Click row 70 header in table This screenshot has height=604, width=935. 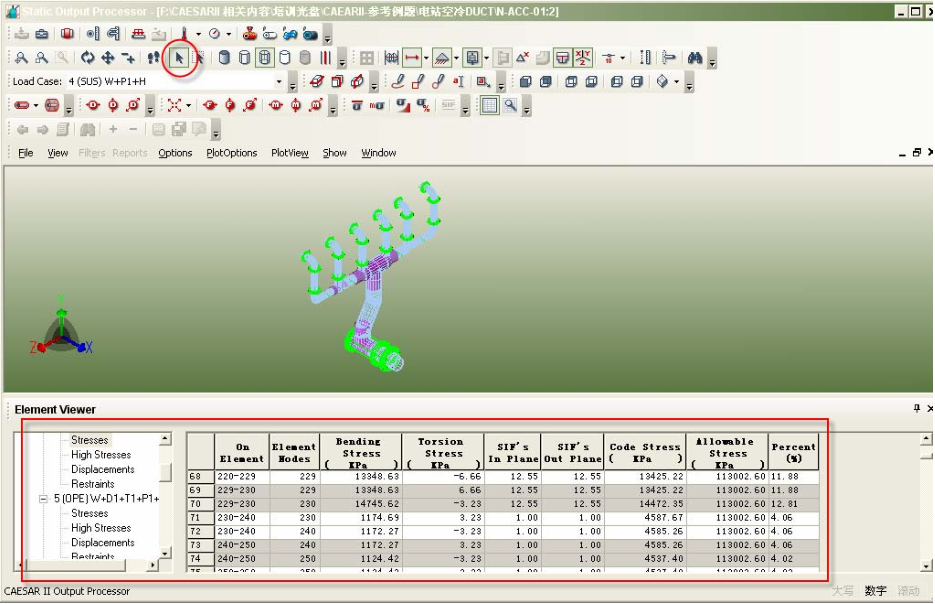click(x=200, y=504)
